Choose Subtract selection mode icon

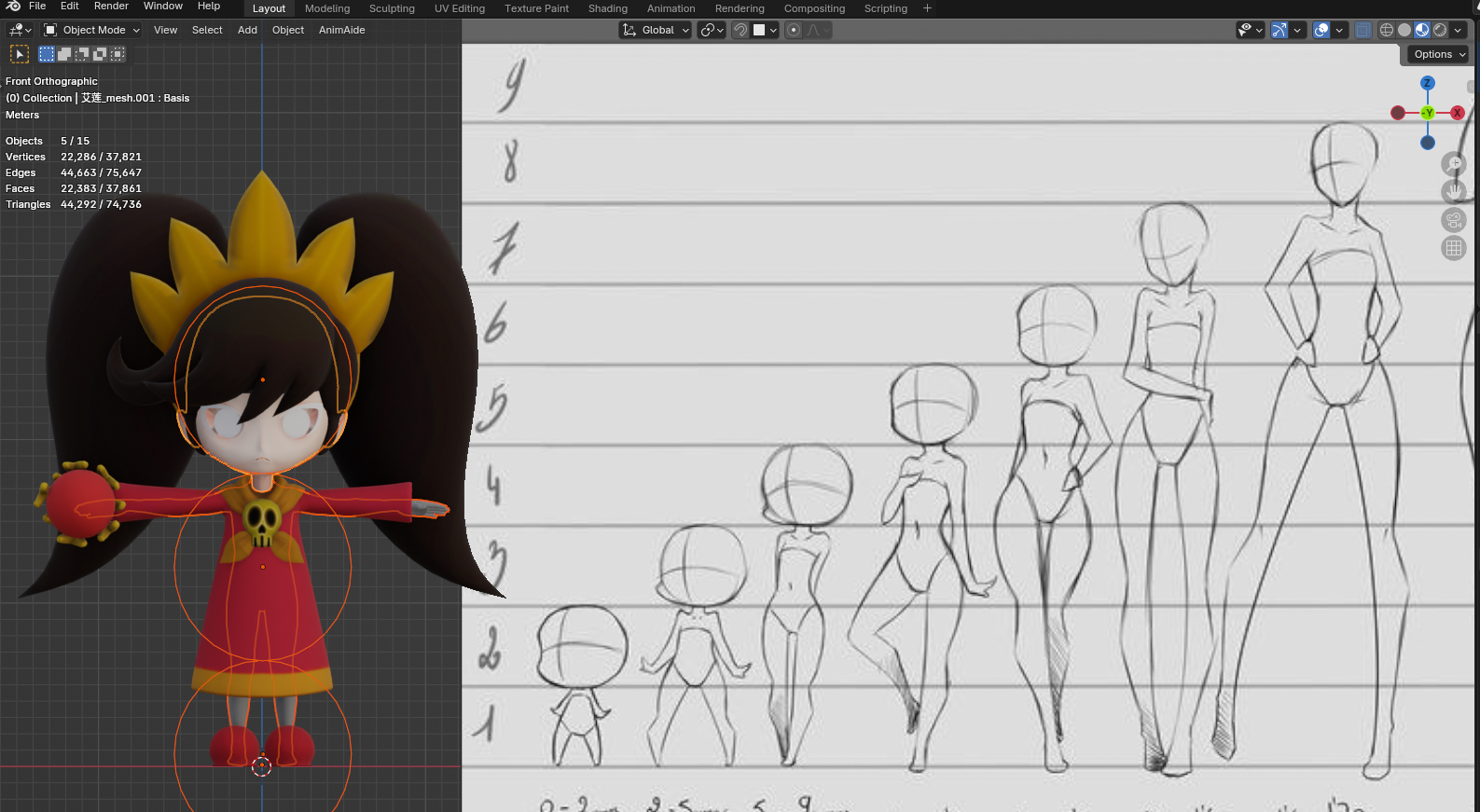82,54
